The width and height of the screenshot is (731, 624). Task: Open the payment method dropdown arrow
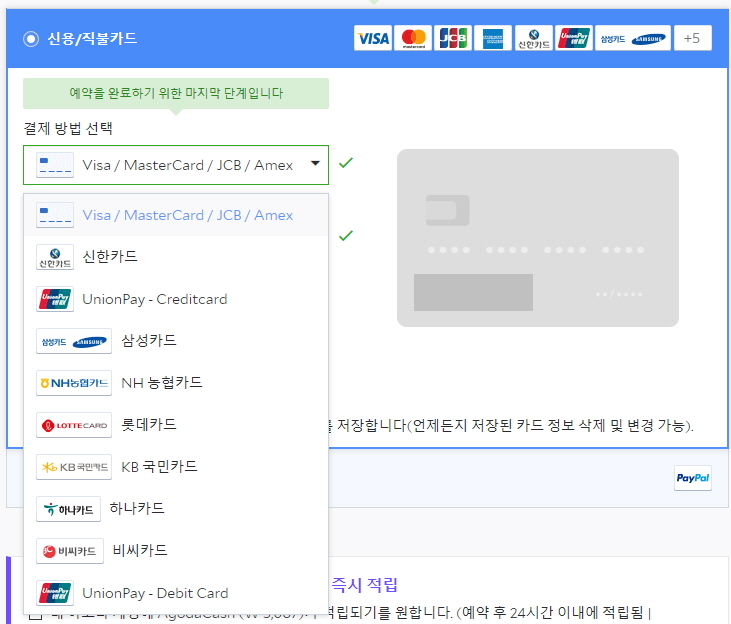tap(315, 163)
